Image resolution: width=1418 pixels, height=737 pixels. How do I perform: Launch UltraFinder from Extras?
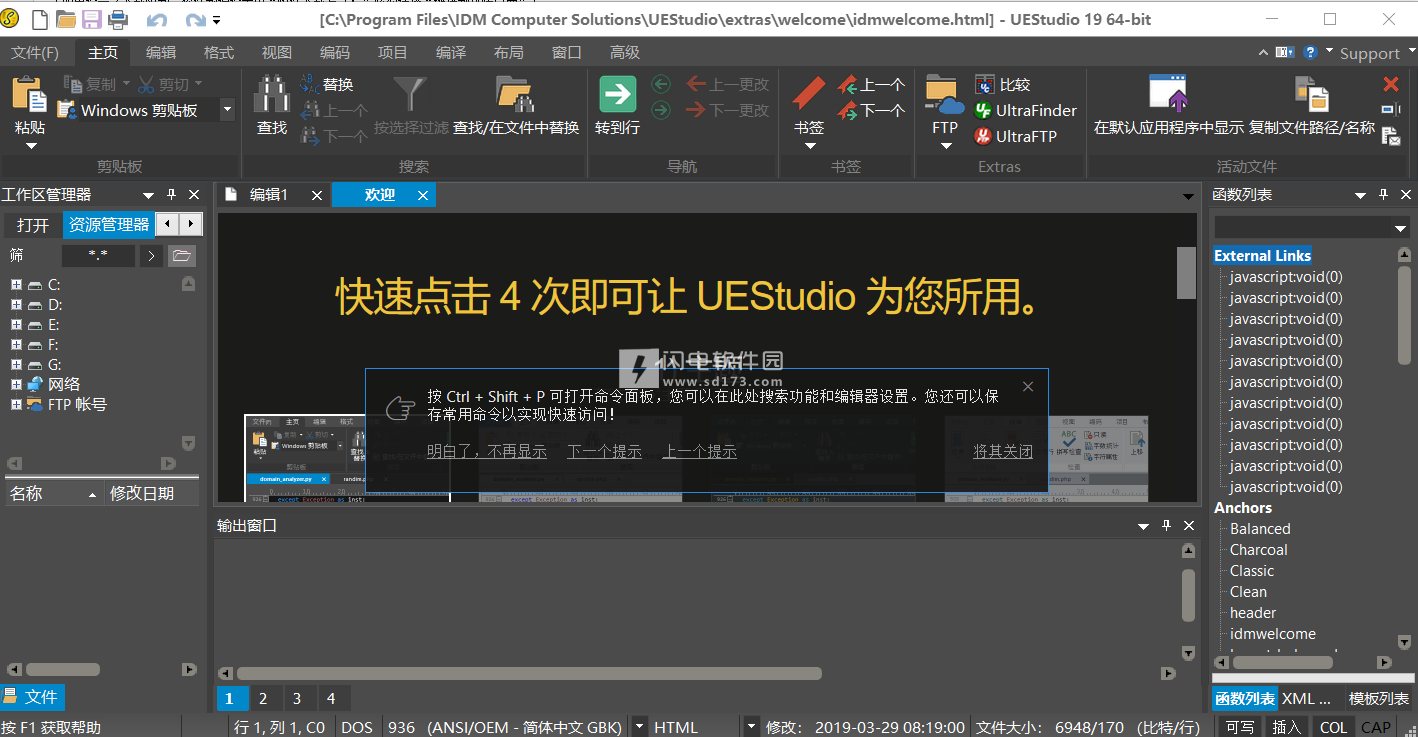point(1025,111)
